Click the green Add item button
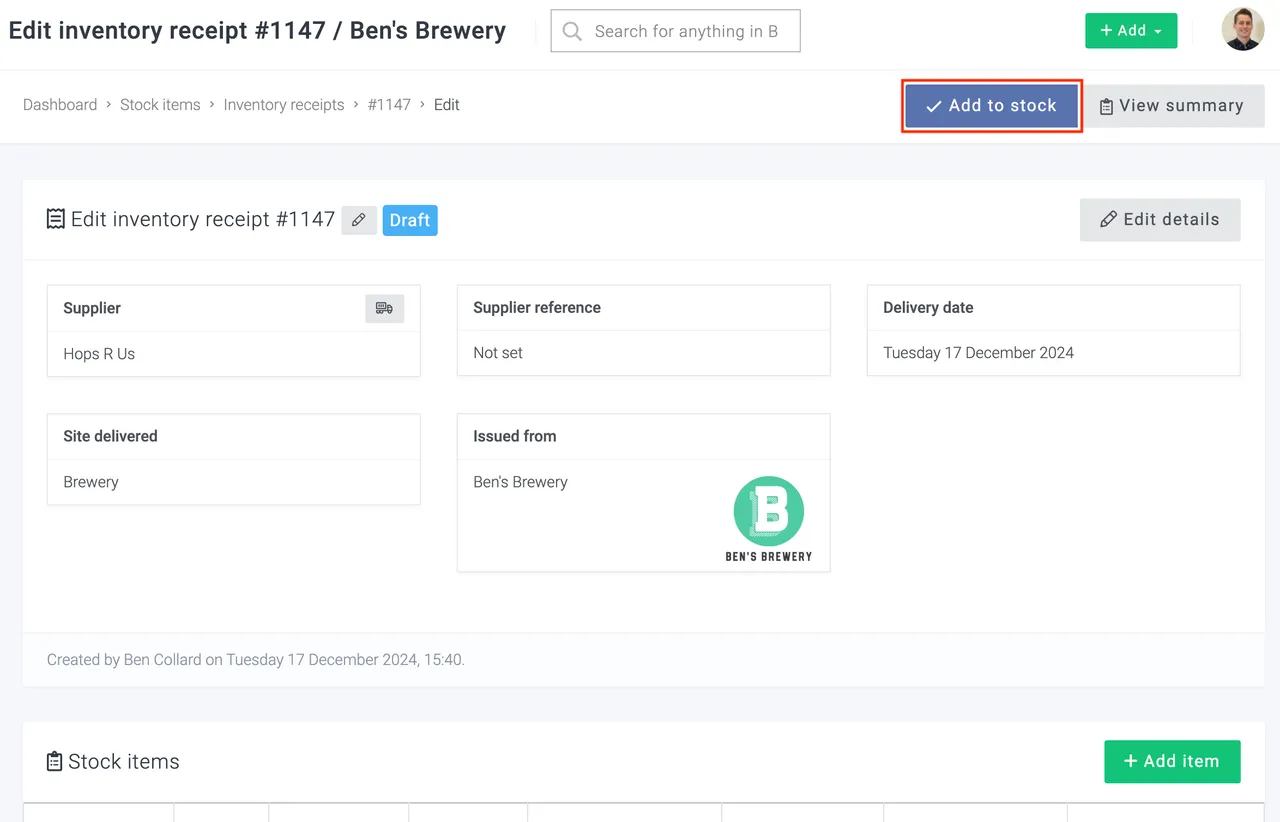The width and height of the screenshot is (1280, 822). coord(1172,761)
